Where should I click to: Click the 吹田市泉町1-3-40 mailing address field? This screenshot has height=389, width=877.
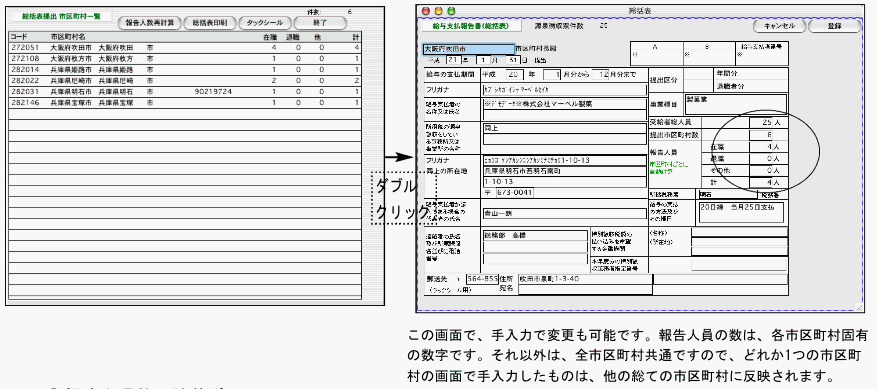point(585,278)
